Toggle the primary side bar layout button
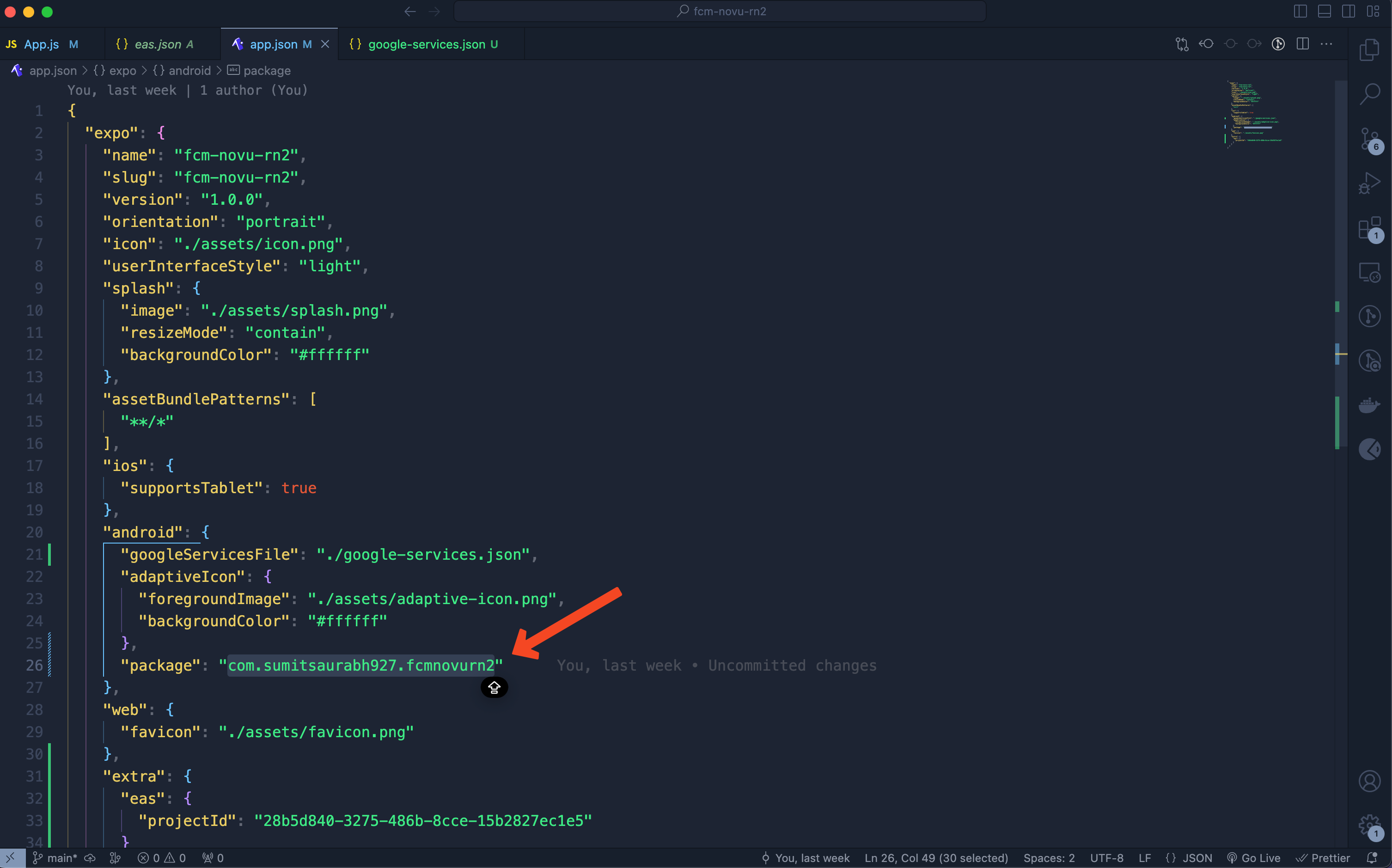The width and height of the screenshot is (1392, 868). click(x=1300, y=12)
